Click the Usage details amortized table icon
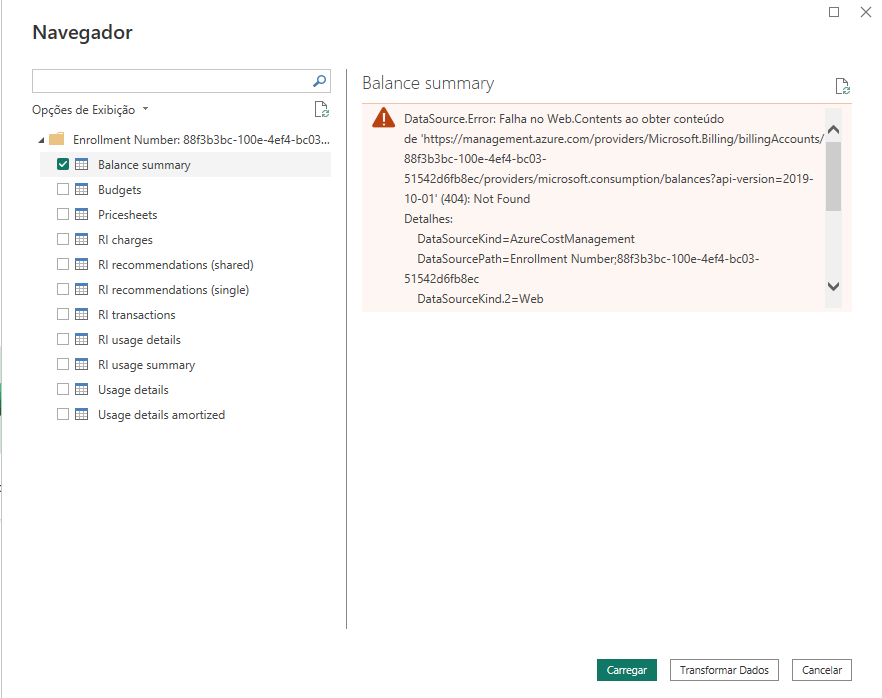Screen dimensions: 882x698 pyautogui.click(x=82, y=415)
